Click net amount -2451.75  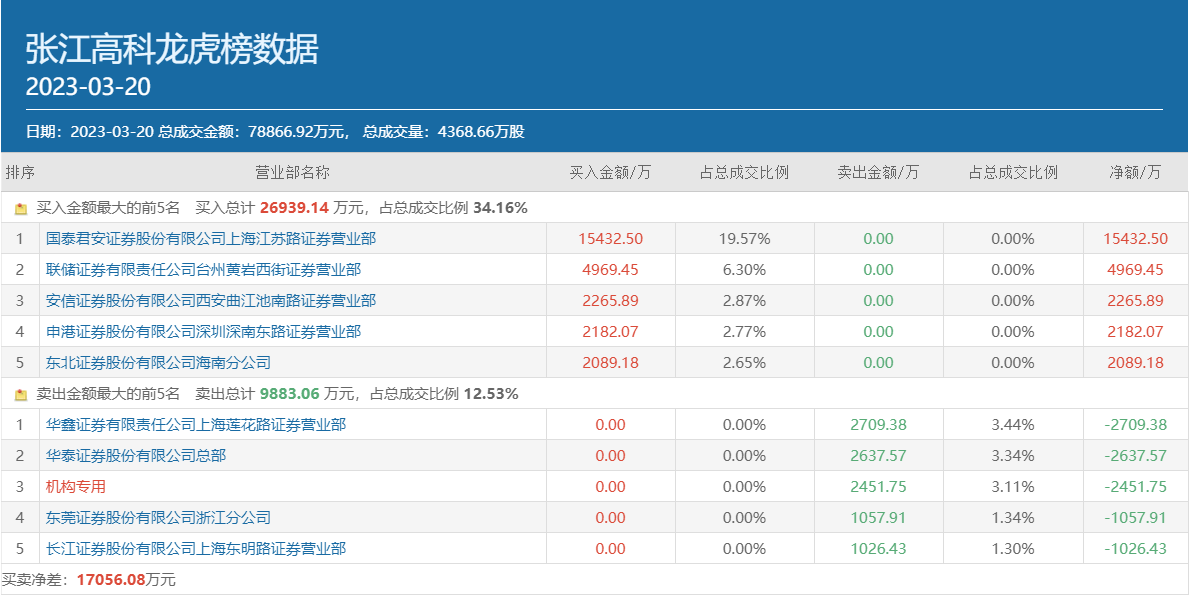[x=1135, y=487]
